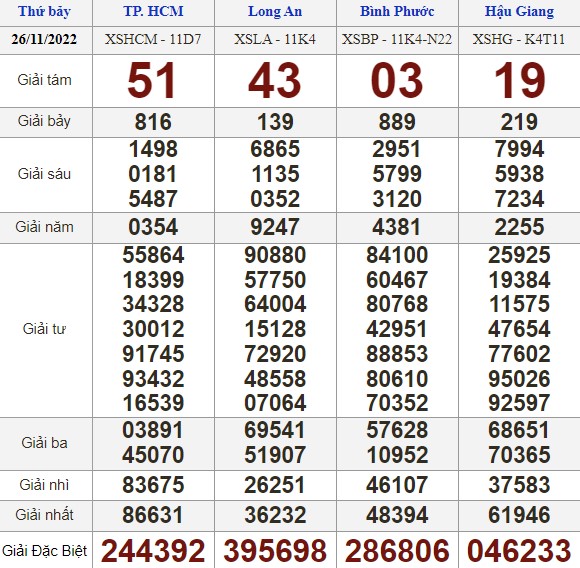Click the XSHG - K4T11 code
Viewport: 580px width, 568px height.
(x=519, y=39)
